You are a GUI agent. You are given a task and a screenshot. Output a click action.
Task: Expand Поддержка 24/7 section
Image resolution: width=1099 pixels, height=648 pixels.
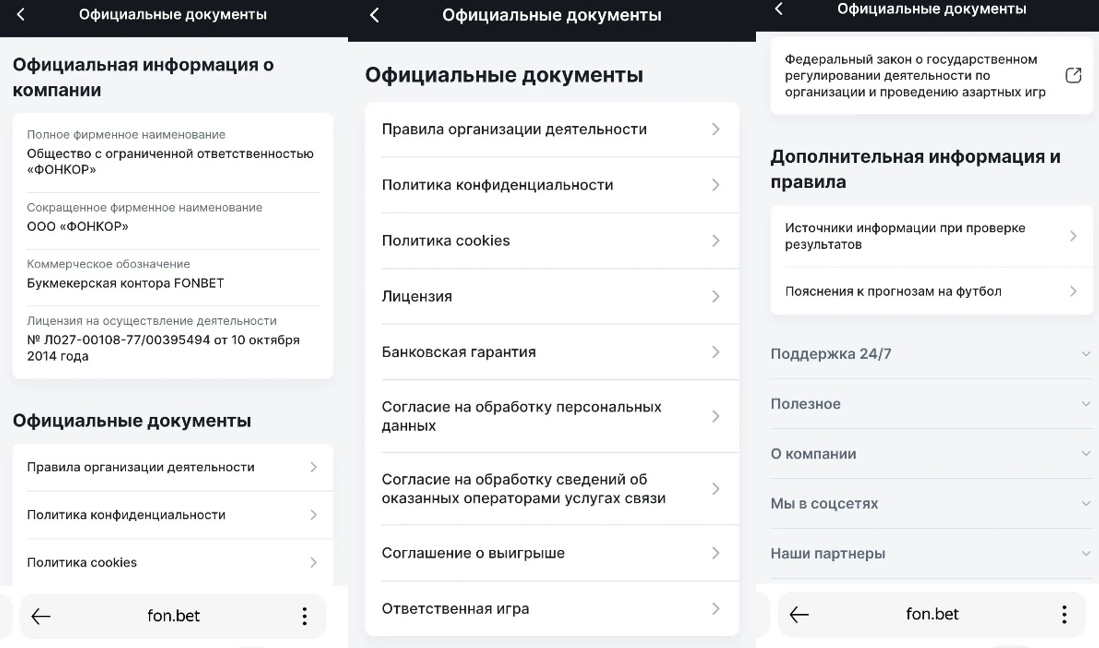click(931, 354)
